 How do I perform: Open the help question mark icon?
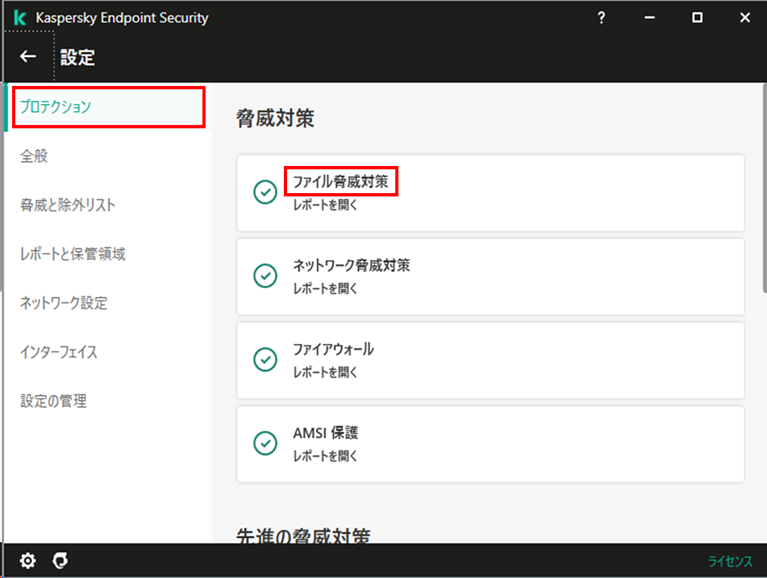click(601, 18)
